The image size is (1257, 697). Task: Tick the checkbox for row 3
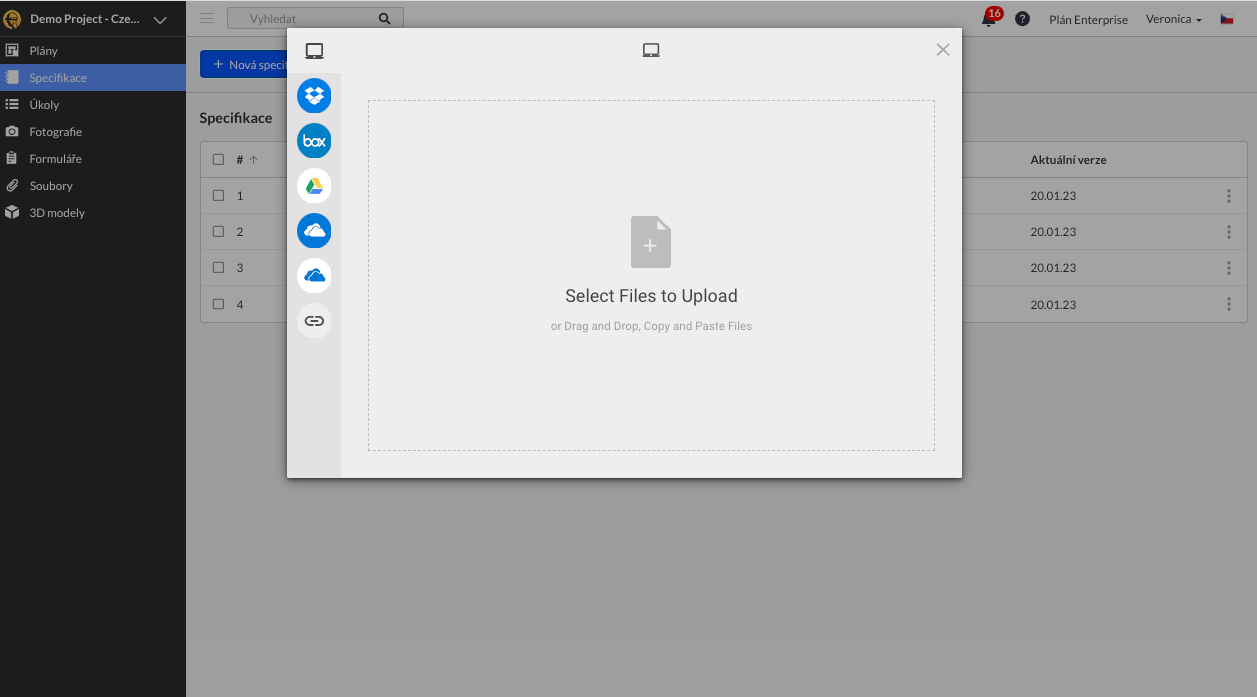point(219,268)
